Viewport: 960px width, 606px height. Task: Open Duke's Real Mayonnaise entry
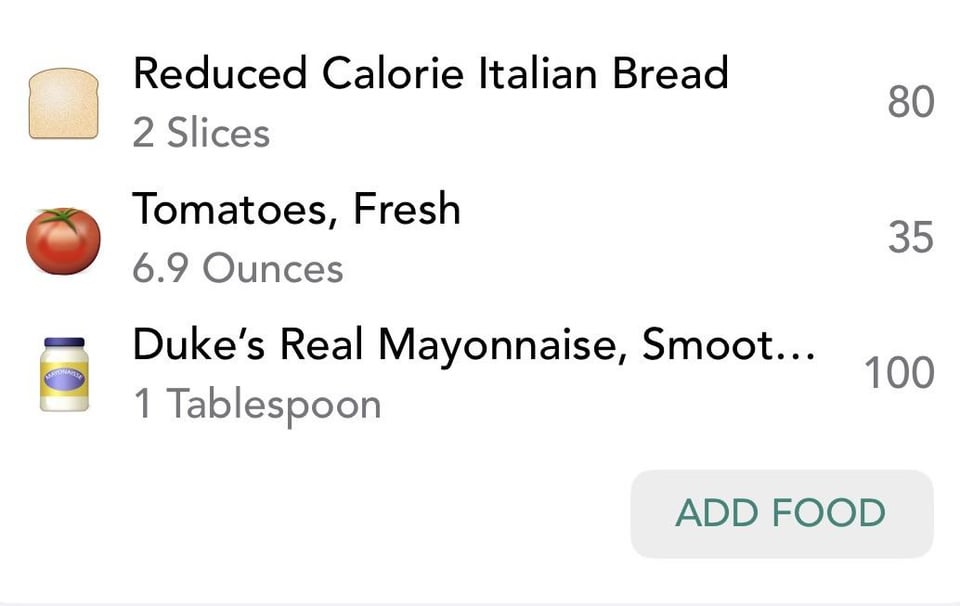480,373
